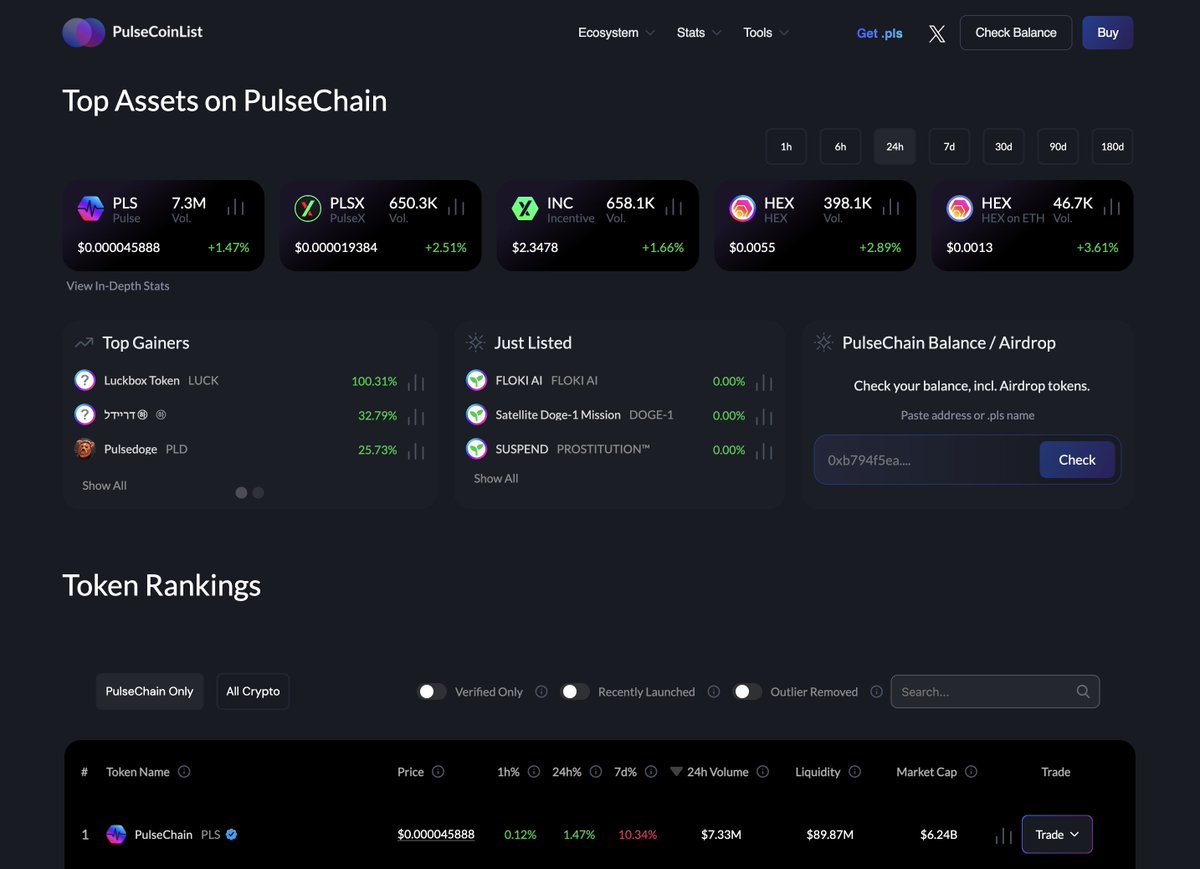Expand the Ecosystem menu

point(616,33)
